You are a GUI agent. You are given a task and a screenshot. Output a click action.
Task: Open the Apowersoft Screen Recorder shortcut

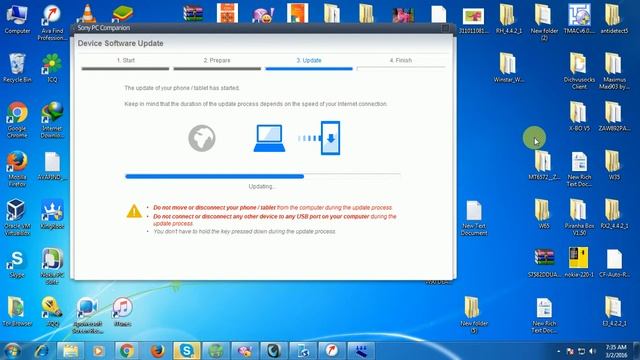(87, 316)
